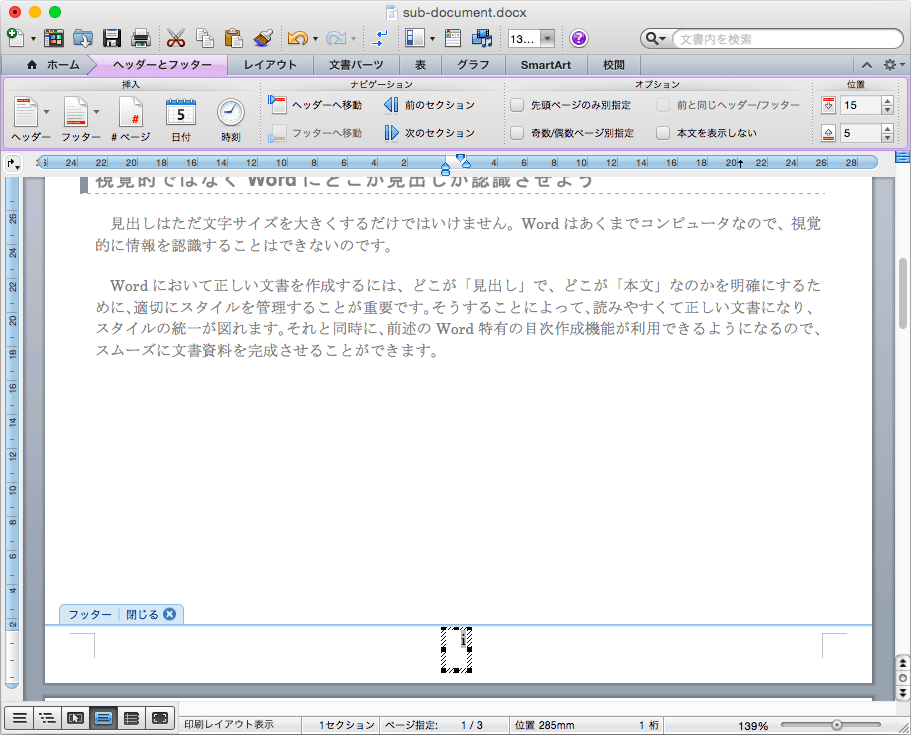The height and width of the screenshot is (735, 911).
Task: Click the Copy toolbar icon
Action: click(x=205, y=38)
